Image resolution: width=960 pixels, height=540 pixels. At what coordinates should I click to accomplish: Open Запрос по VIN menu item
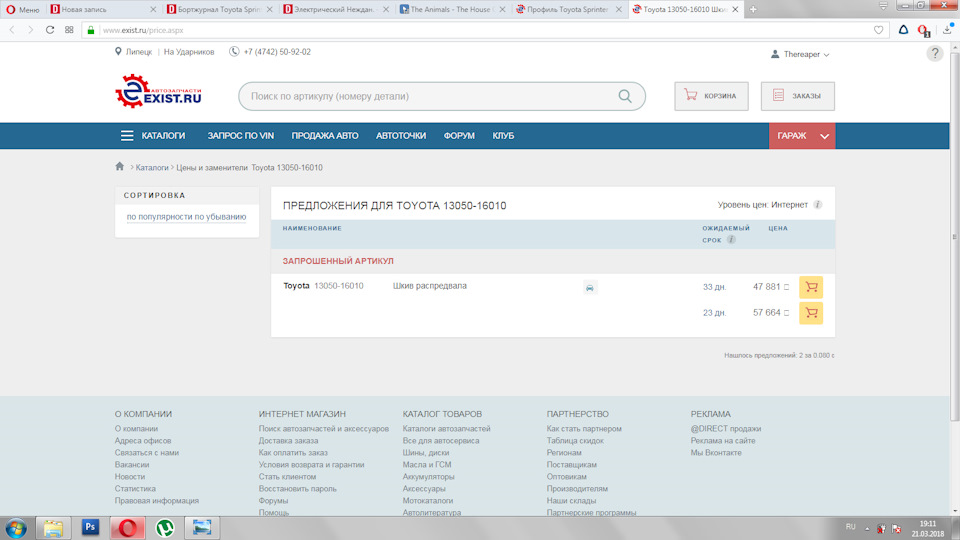241,136
